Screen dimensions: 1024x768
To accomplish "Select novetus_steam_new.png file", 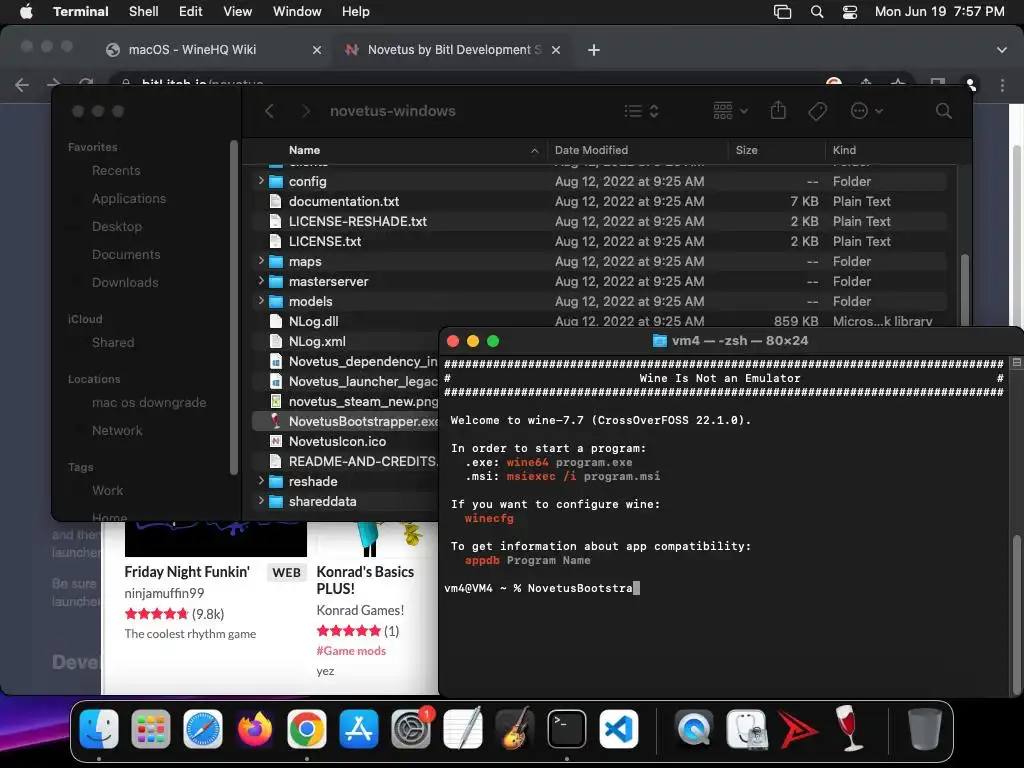I will click(x=363, y=401).
